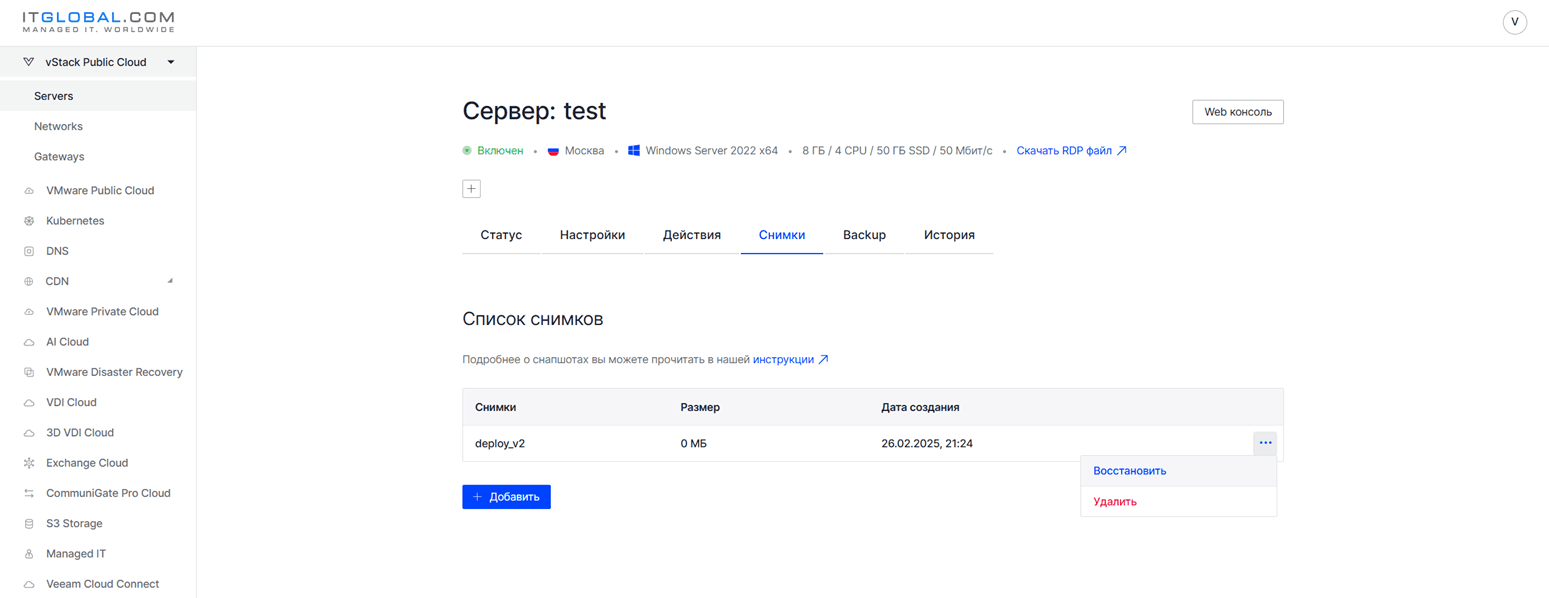Viewport: 1549px width, 598px height.
Task: Click the 26.02.2025, 21:24 date cell
Action: click(x=927, y=443)
